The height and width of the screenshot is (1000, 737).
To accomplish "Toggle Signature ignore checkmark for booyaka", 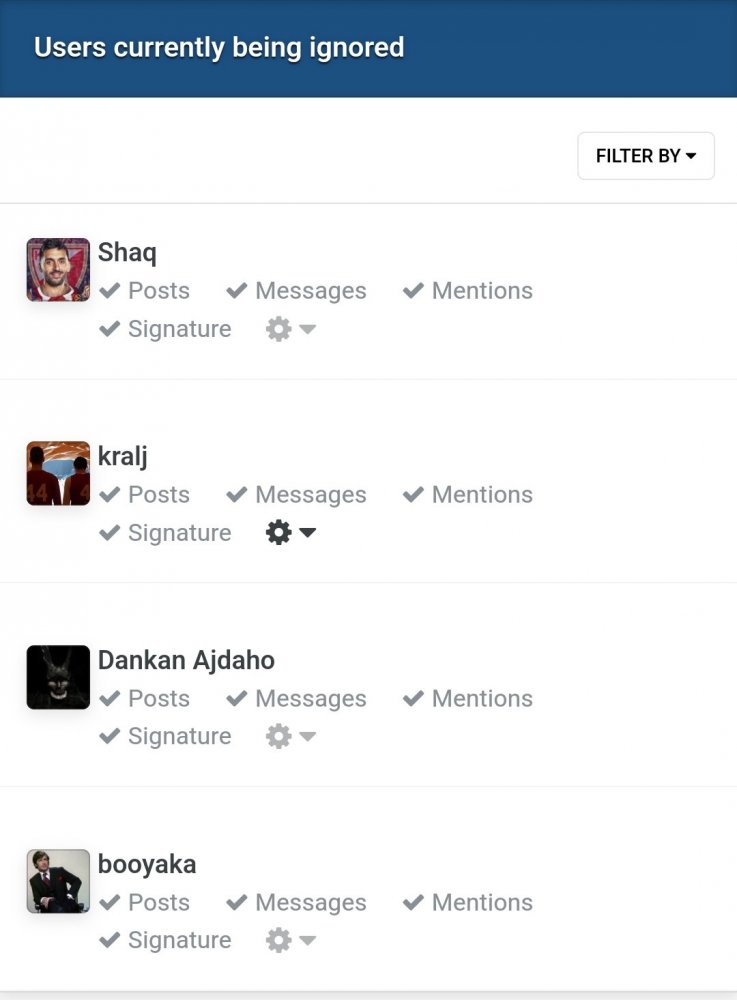I will click(x=165, y=940).
